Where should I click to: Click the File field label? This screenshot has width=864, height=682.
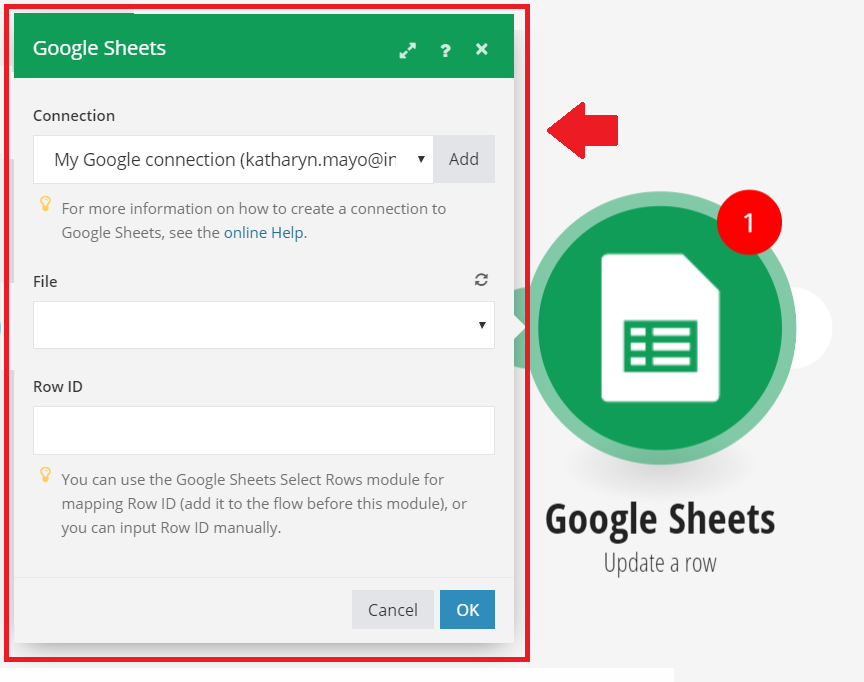(45, 282)
